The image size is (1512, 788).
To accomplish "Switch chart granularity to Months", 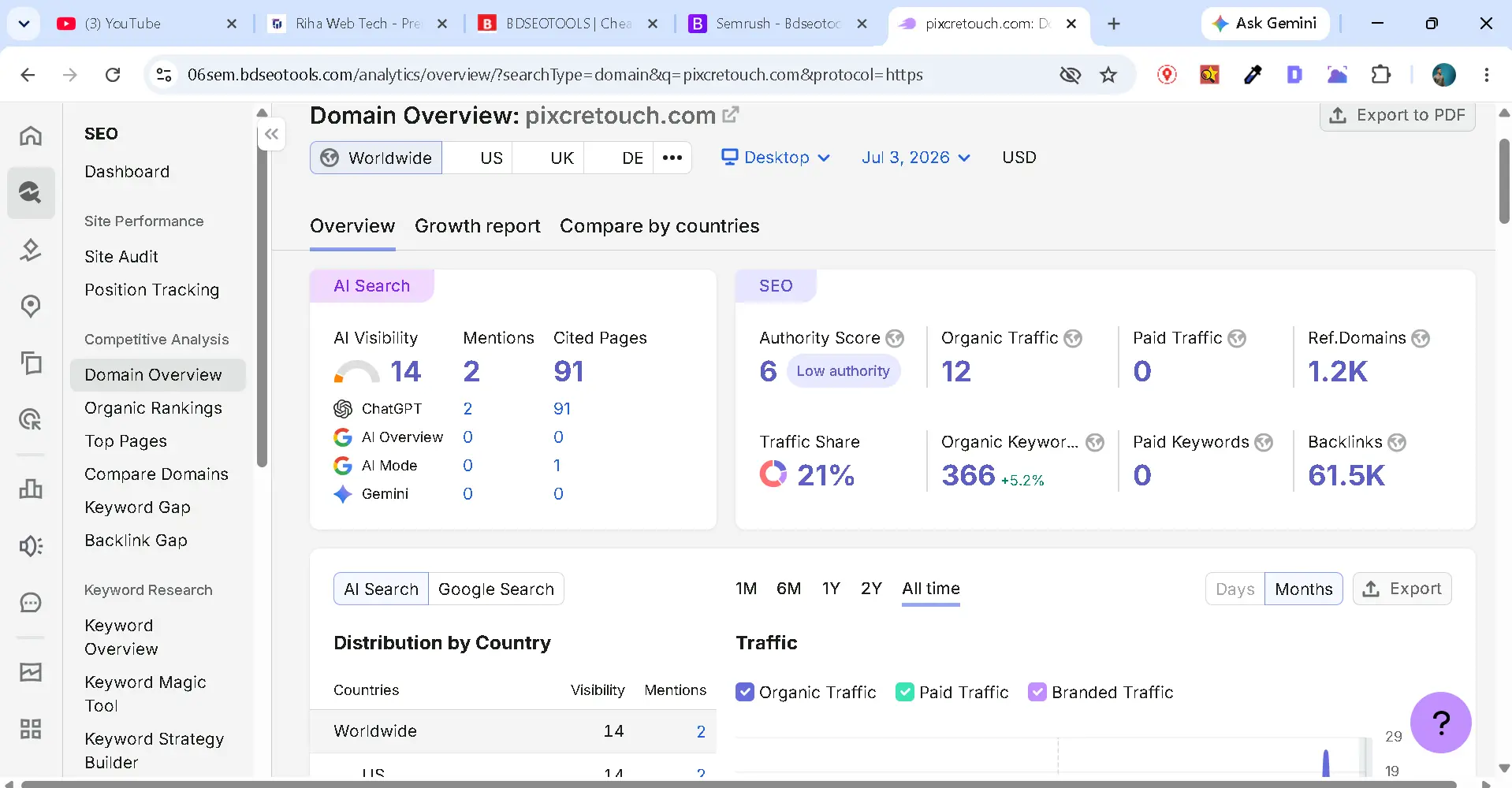I will (1303, 589).
